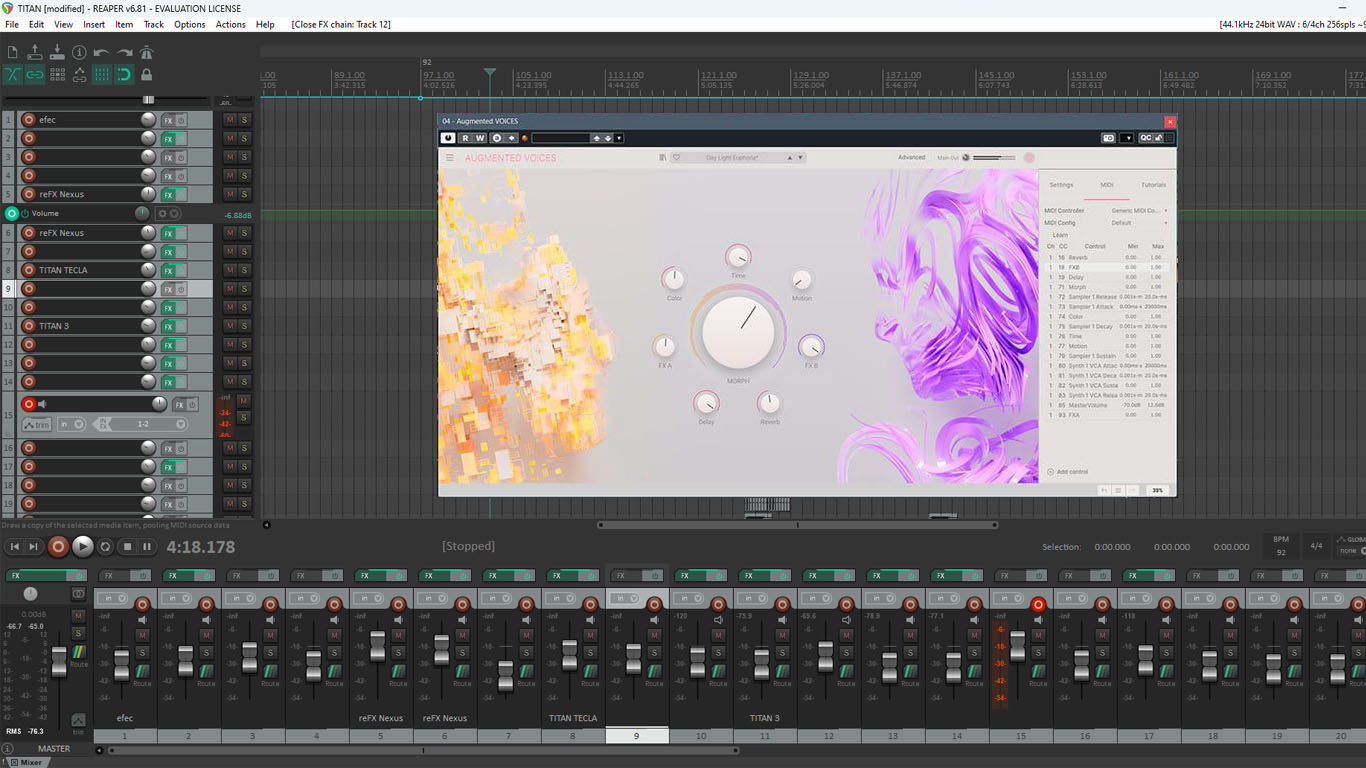Solo the TITAN TECLA track
This screenshot has height=768, width=1366.
click(x=244, y=270)
